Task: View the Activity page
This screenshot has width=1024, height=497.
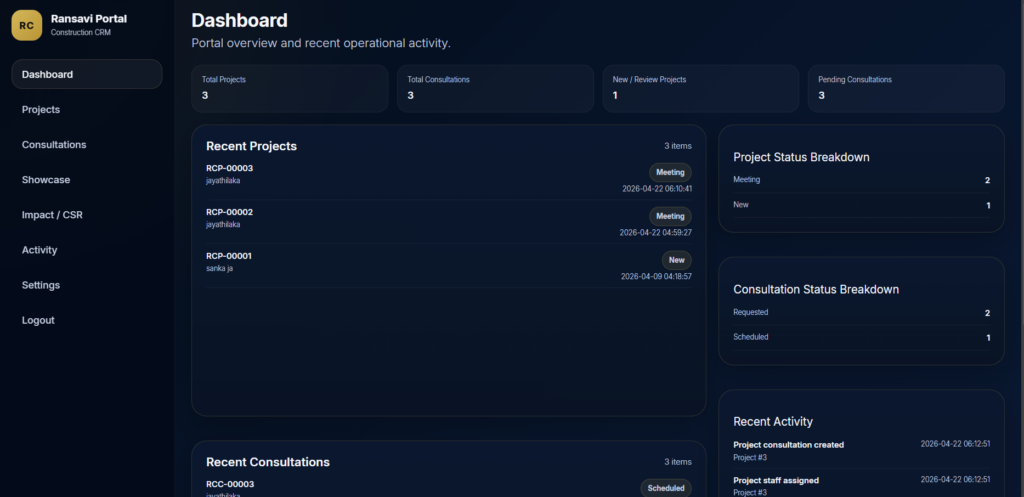Action: tap(40, 250)
